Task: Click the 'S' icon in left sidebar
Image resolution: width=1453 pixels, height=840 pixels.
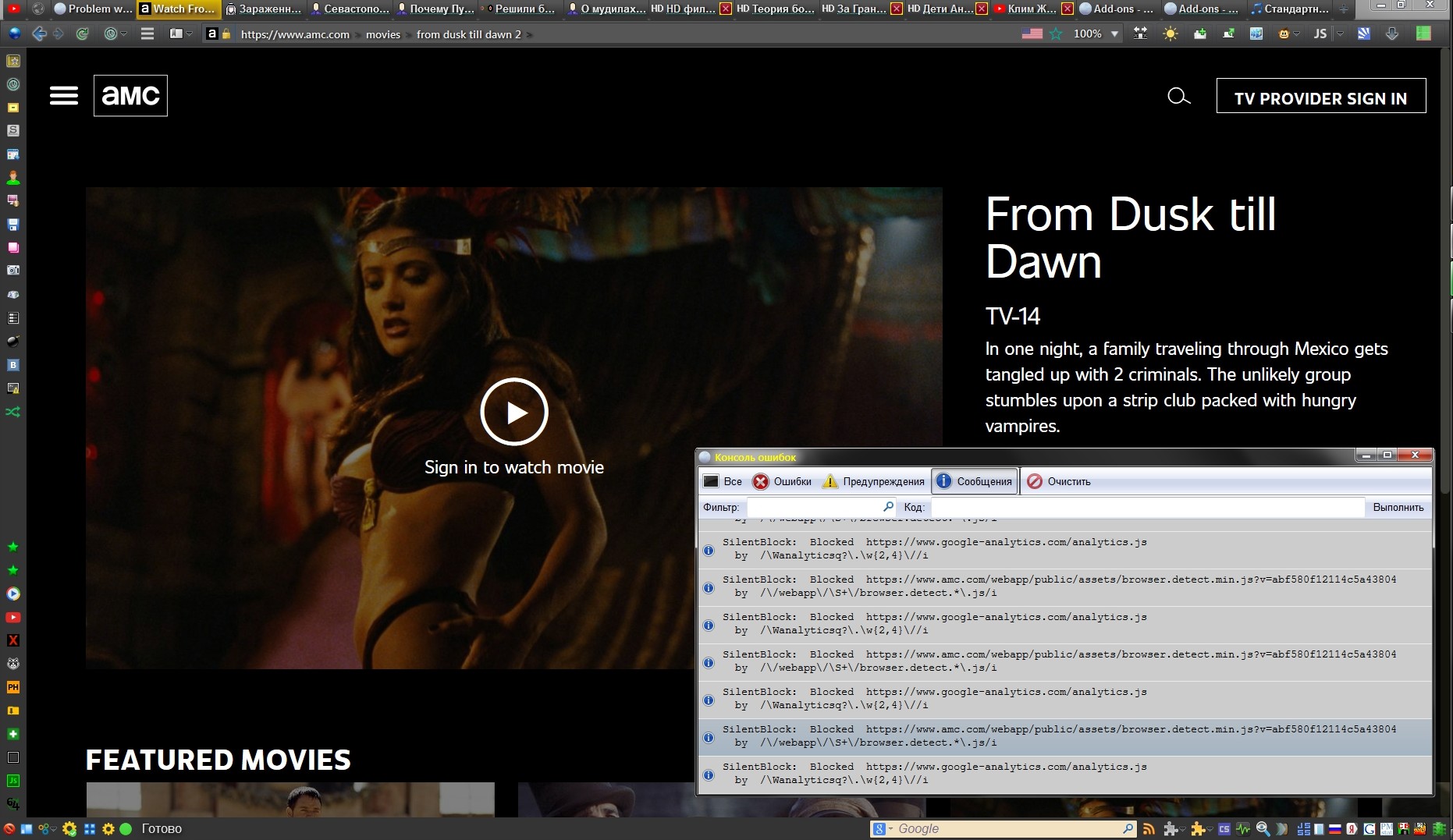Action: (x=13, y=130)
